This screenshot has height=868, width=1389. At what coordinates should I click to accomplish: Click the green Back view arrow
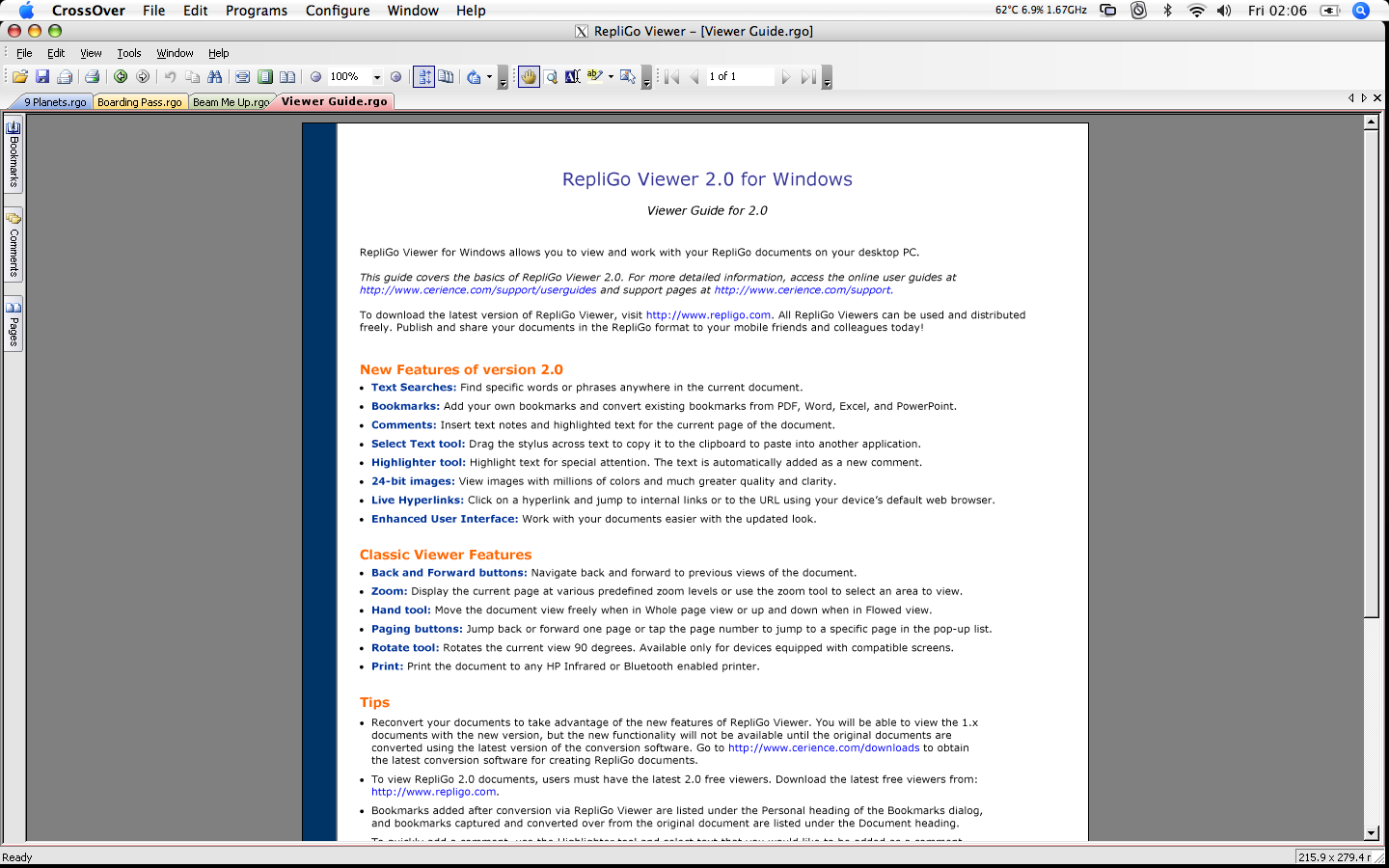[121, 76]
